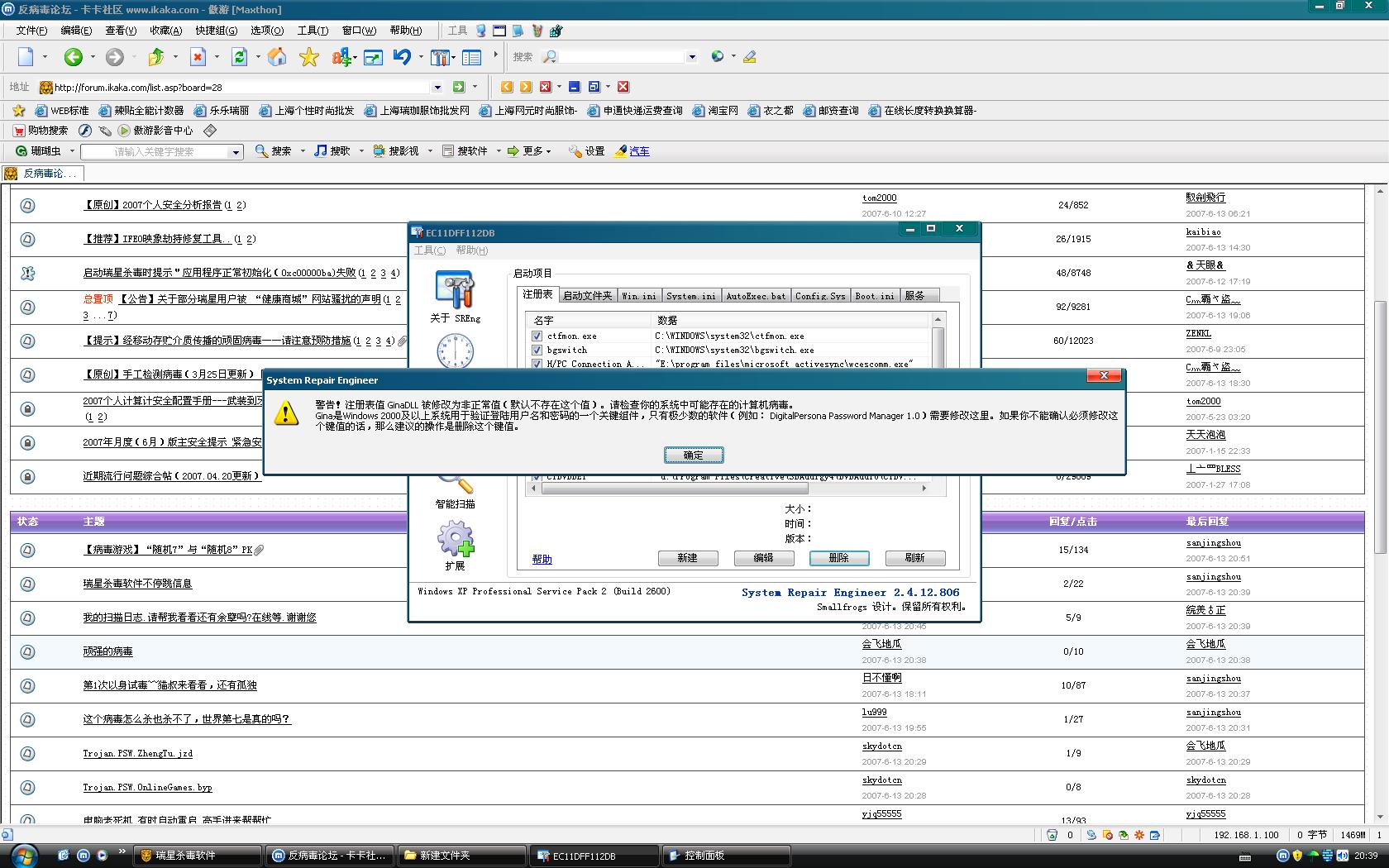Uncheck the ctfmon.exe startup entry
Screen dimensions: 1389x868
tap(537, 336)
